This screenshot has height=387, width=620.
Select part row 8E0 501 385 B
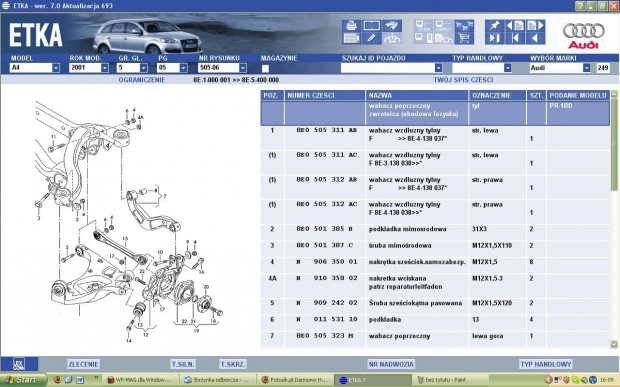point(435,229)
